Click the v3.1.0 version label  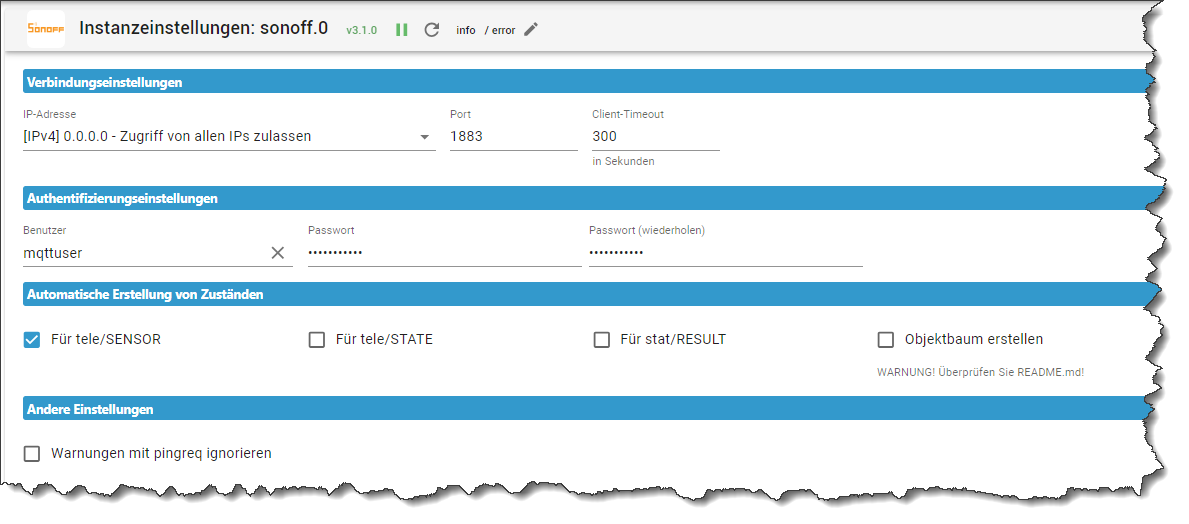[362, 30]
